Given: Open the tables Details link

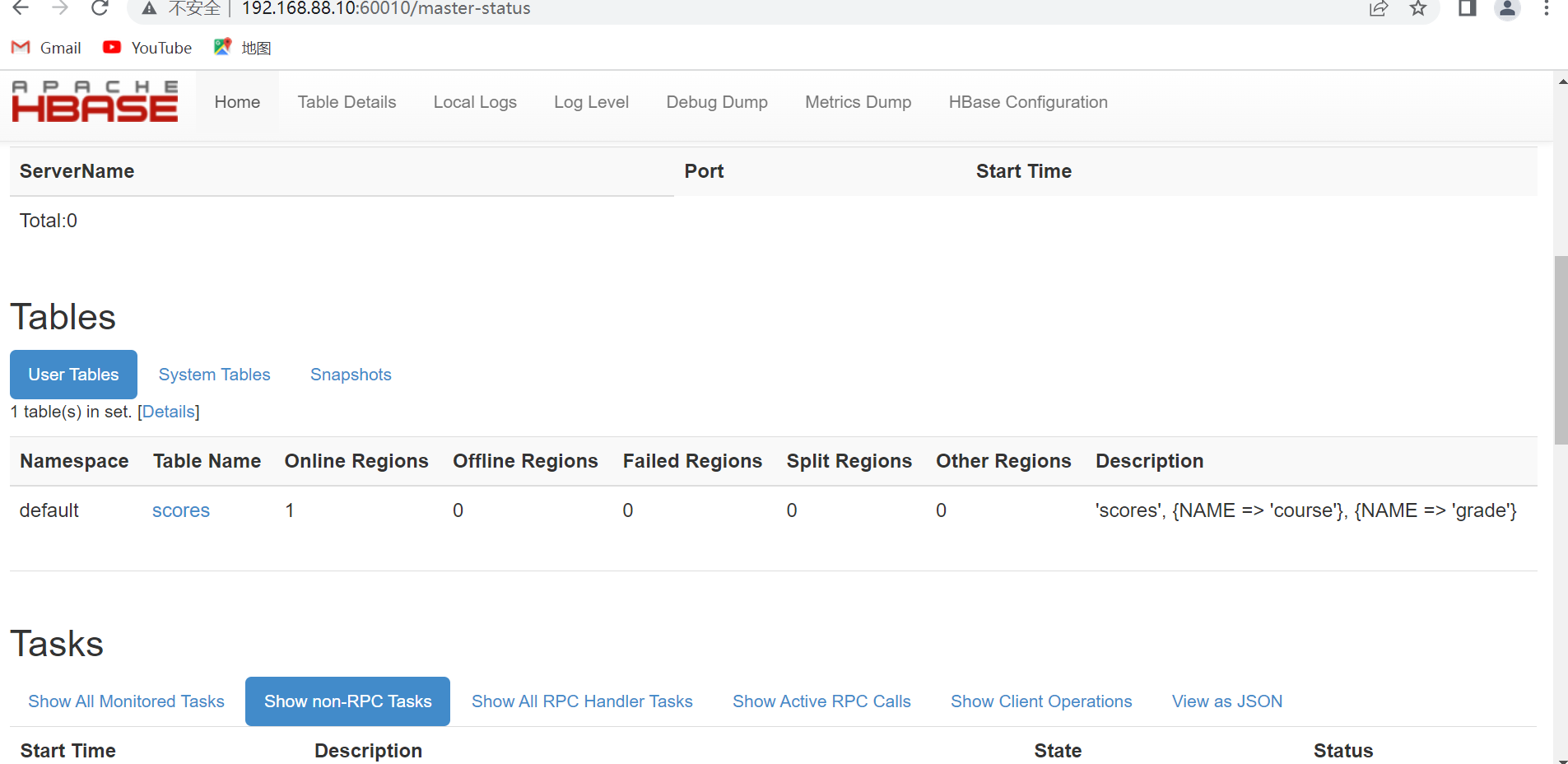Looking at the screenshot, I should coord(168,412).
